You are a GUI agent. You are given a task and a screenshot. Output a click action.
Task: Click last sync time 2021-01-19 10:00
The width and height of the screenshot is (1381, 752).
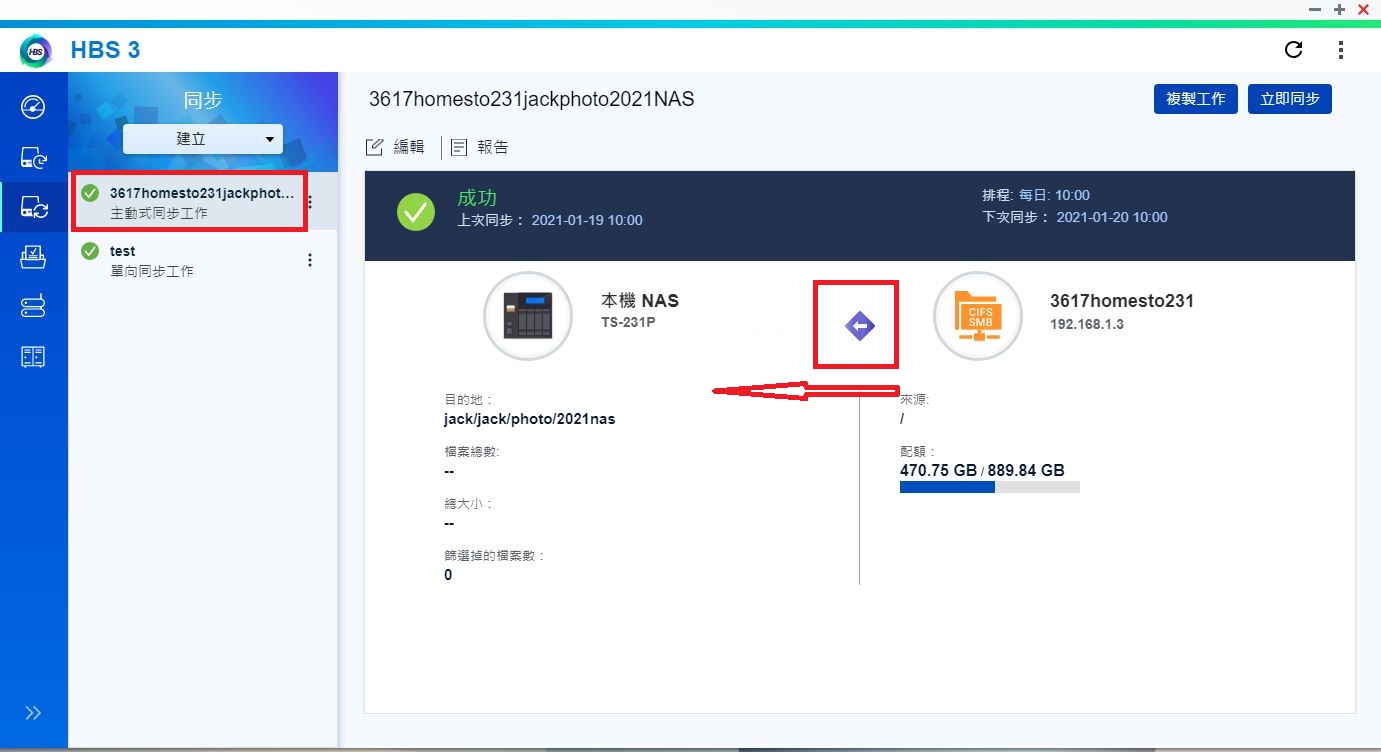pos(587,220)
